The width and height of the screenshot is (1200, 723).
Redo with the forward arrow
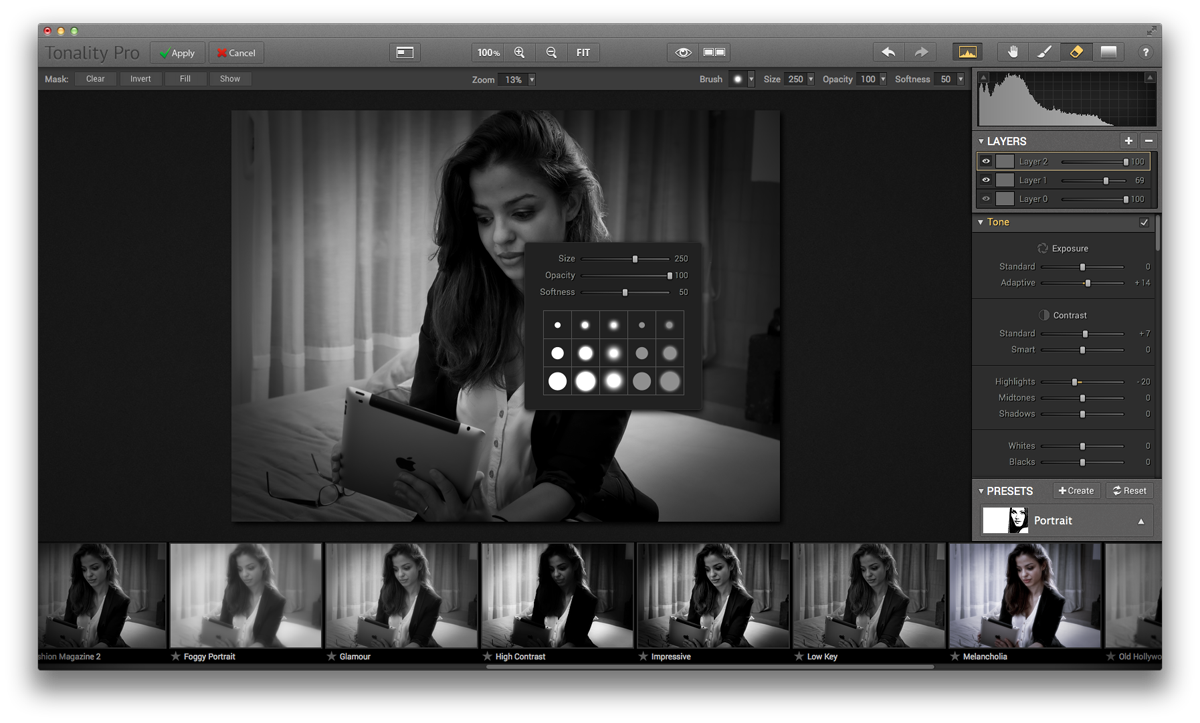pos(921,52)
